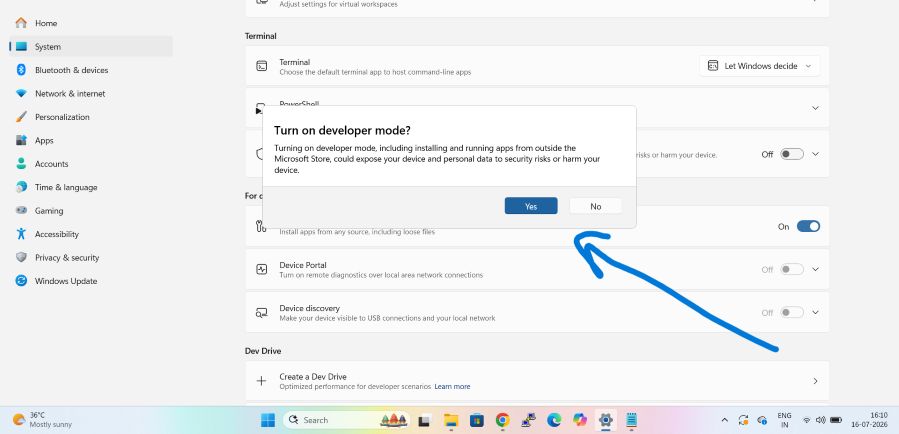Open Create a Dev Drive chevron

tap(815, 381)
